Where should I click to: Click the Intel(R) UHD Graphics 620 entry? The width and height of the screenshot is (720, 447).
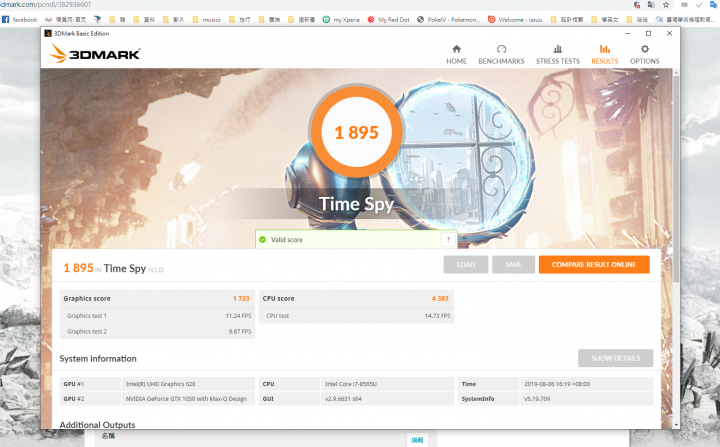pyautogui.click(x=160, y=384)
